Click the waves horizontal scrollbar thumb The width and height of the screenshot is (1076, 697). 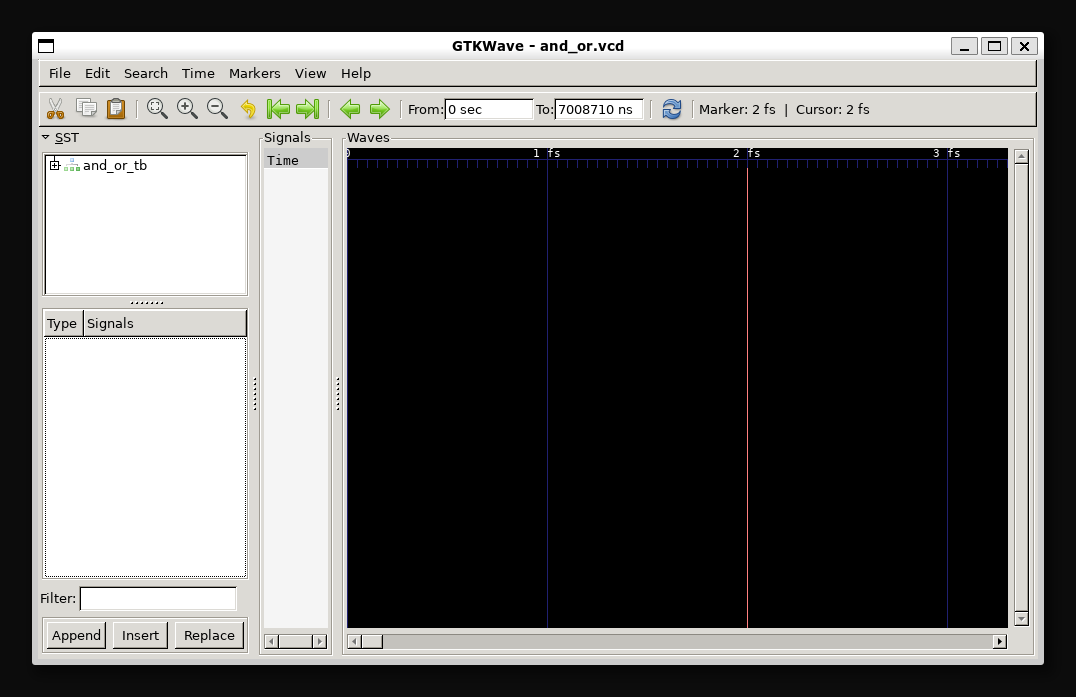click(372, 641)
